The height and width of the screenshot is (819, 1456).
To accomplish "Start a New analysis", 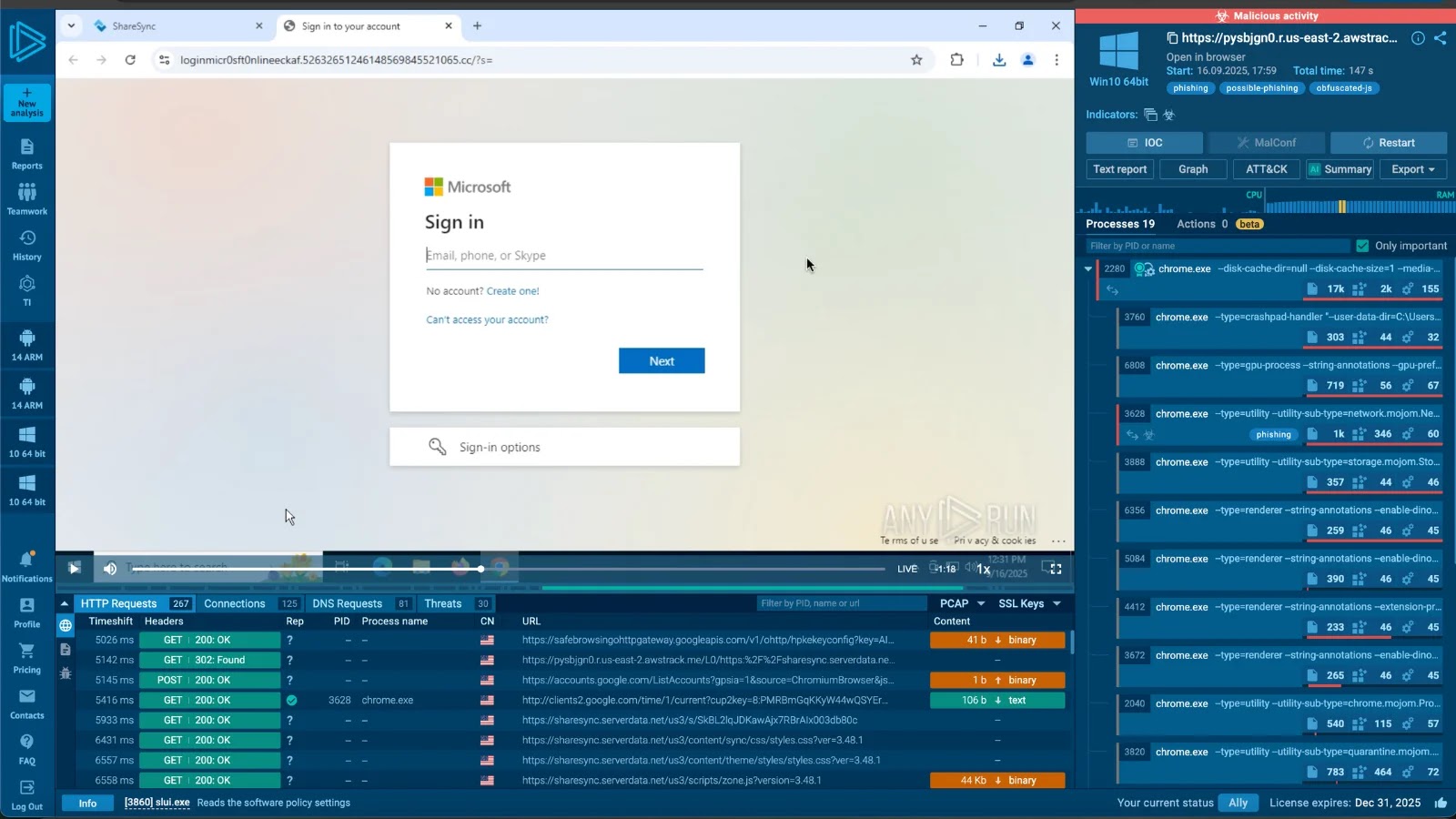I will (x=26, y=102).
